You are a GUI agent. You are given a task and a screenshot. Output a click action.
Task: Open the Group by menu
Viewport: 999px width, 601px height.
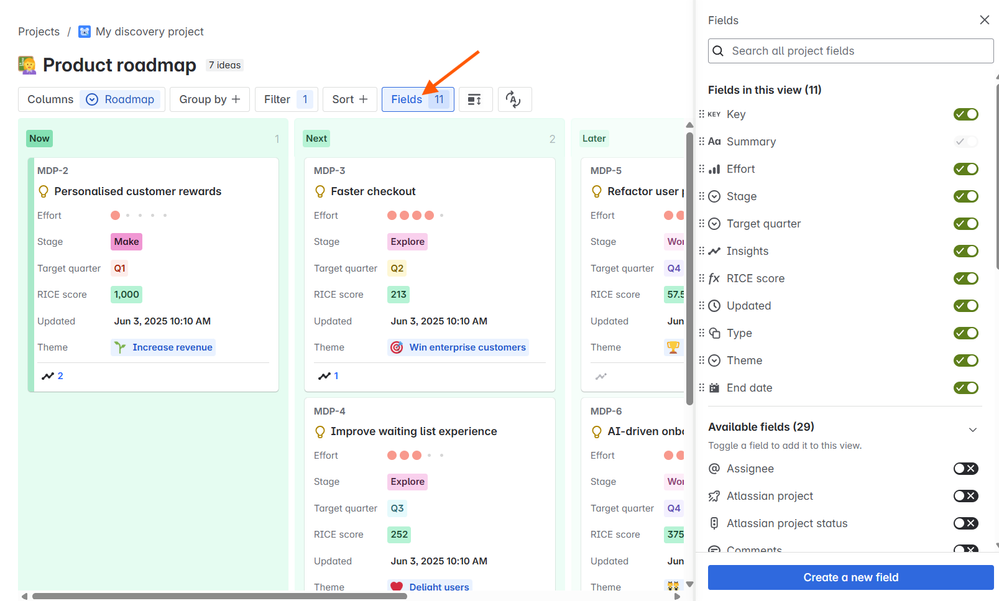click(x=210, y=99)
